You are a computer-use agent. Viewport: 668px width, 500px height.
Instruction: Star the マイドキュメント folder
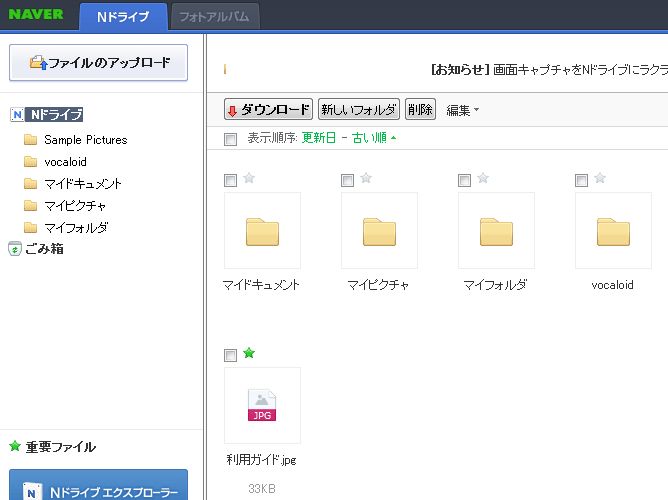[249, 178]
